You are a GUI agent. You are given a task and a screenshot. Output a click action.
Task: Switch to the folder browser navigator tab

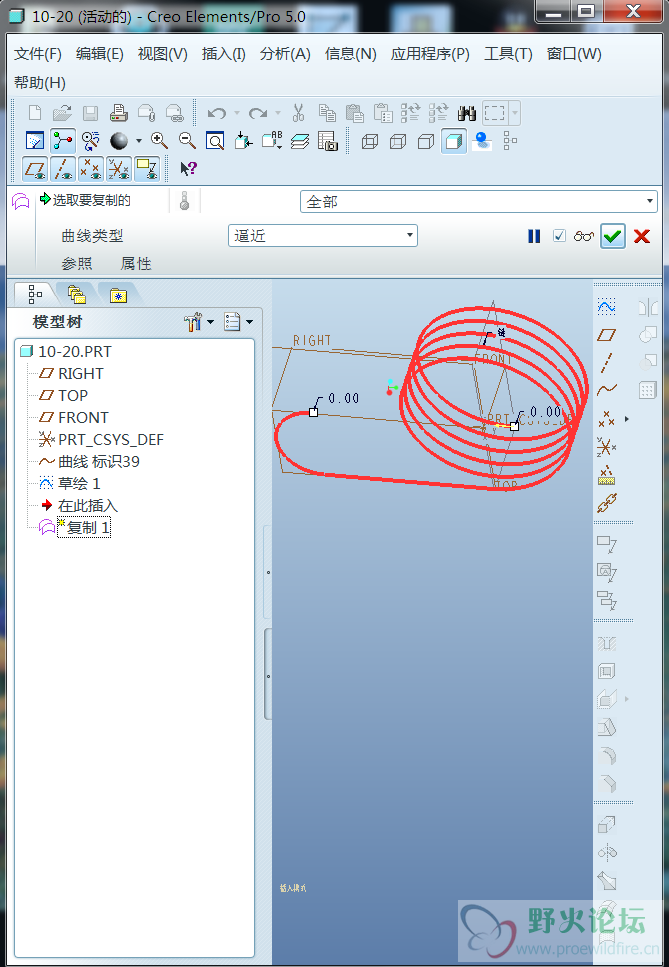tap(77, 295)
